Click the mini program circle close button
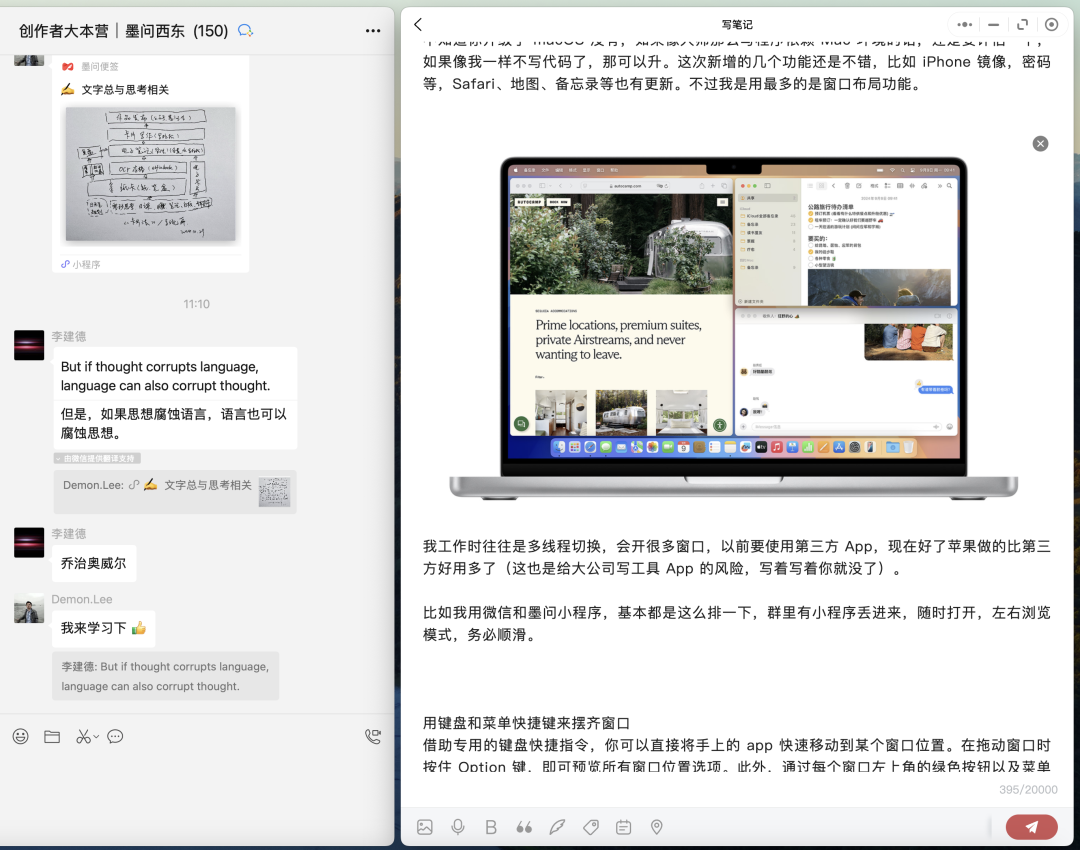The height and width of the screenshot is (850, 1080). pyautogui.click(x=1051, y=24)
